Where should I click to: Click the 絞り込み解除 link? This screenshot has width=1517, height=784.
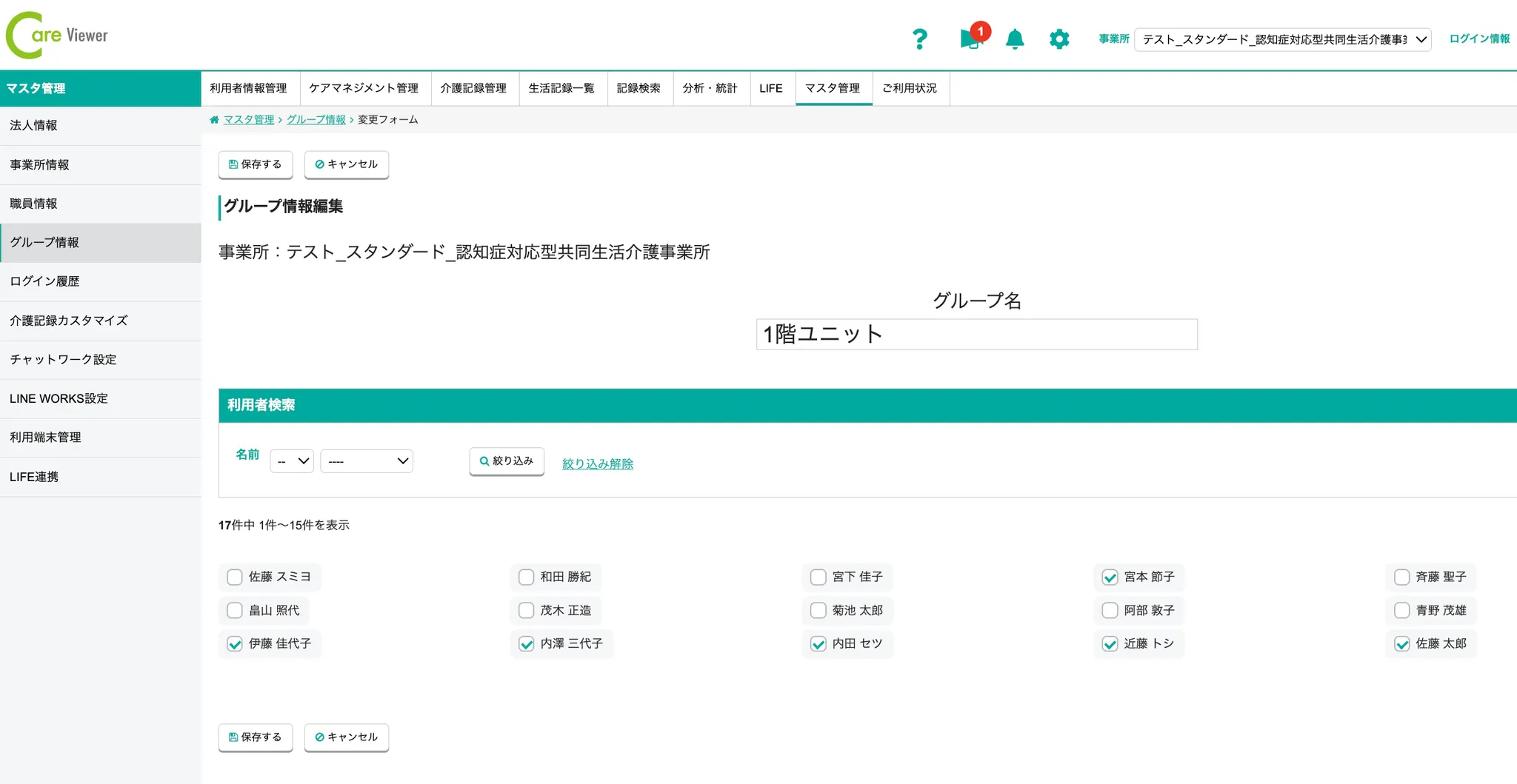(598, 463)
